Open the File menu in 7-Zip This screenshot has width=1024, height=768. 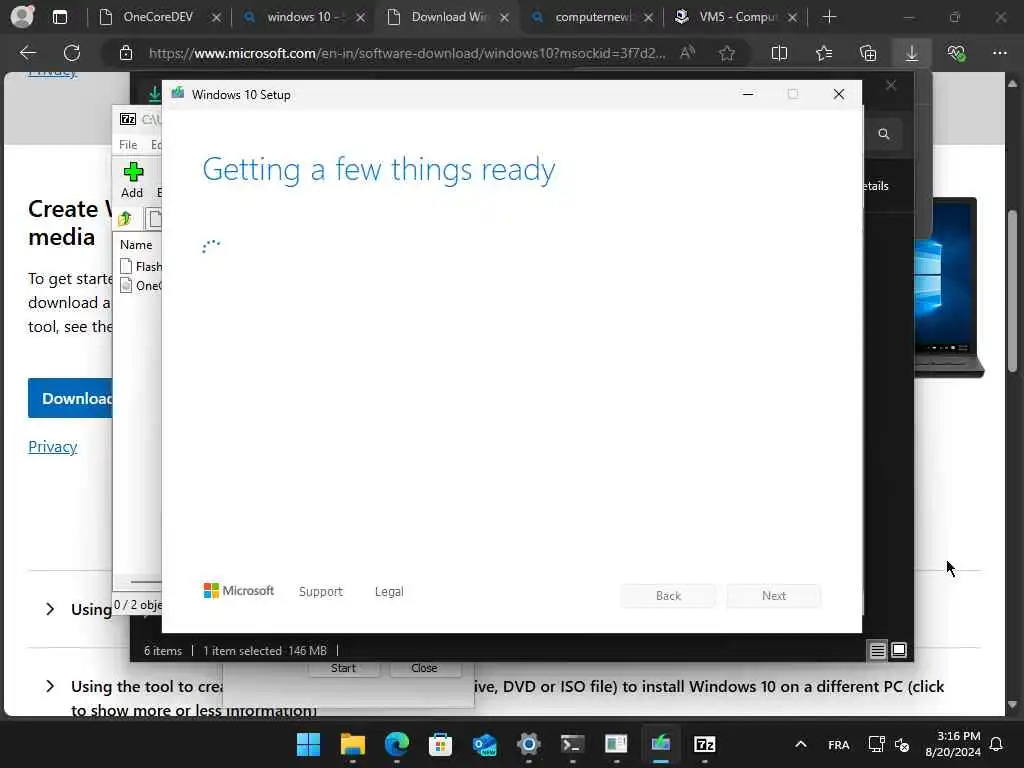tap(128, 145)
